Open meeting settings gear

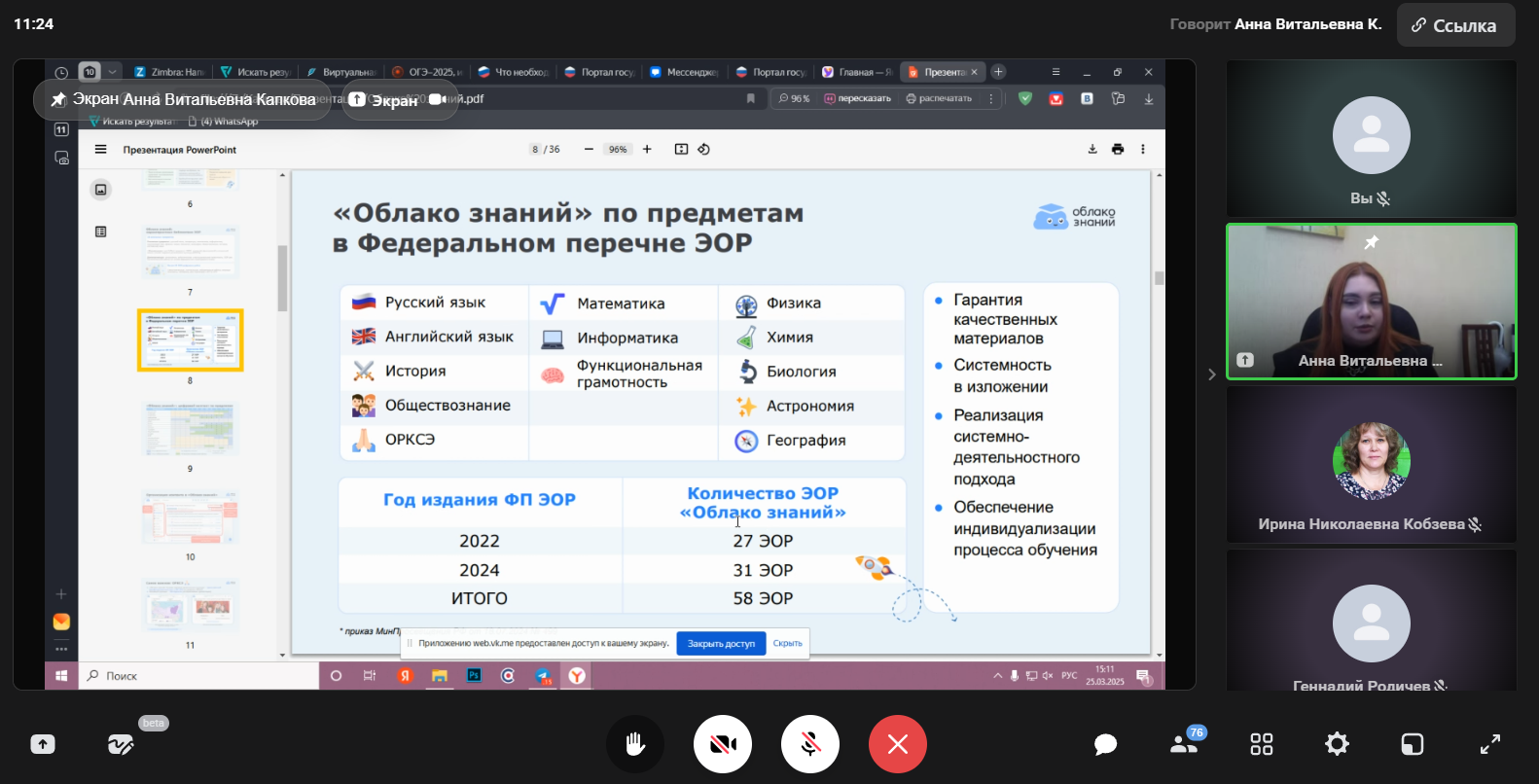point(1337,744)
